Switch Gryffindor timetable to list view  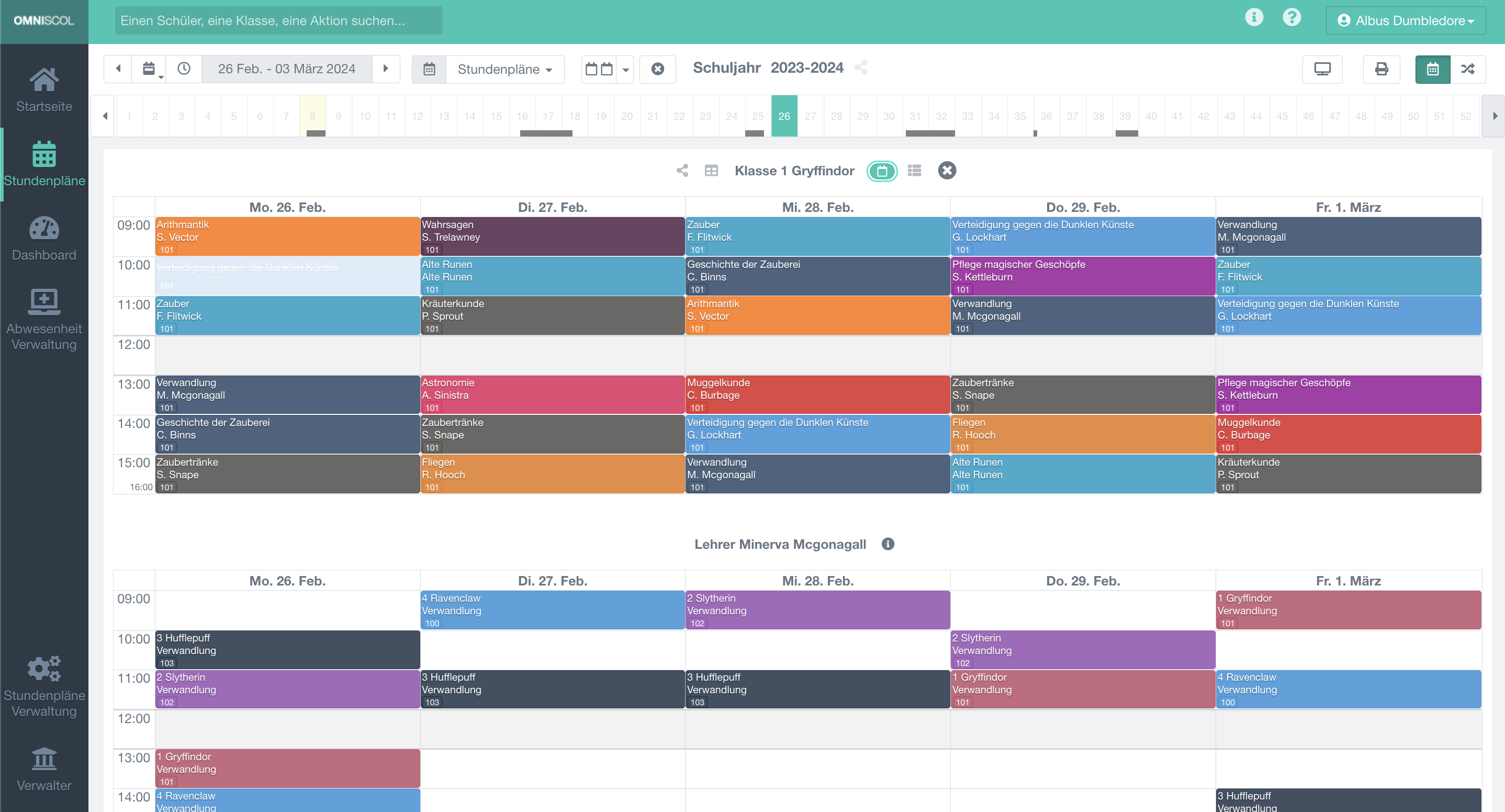pos(914,171)
